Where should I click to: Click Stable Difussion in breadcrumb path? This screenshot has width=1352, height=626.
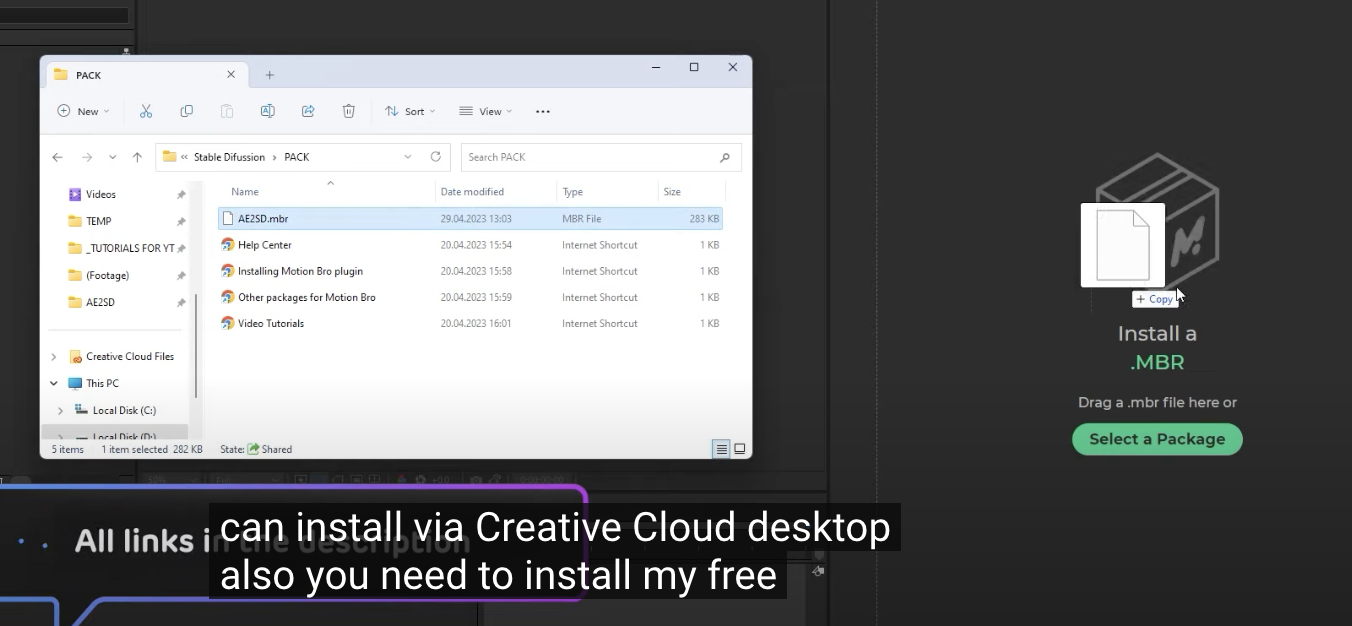[x=229, y=157]
